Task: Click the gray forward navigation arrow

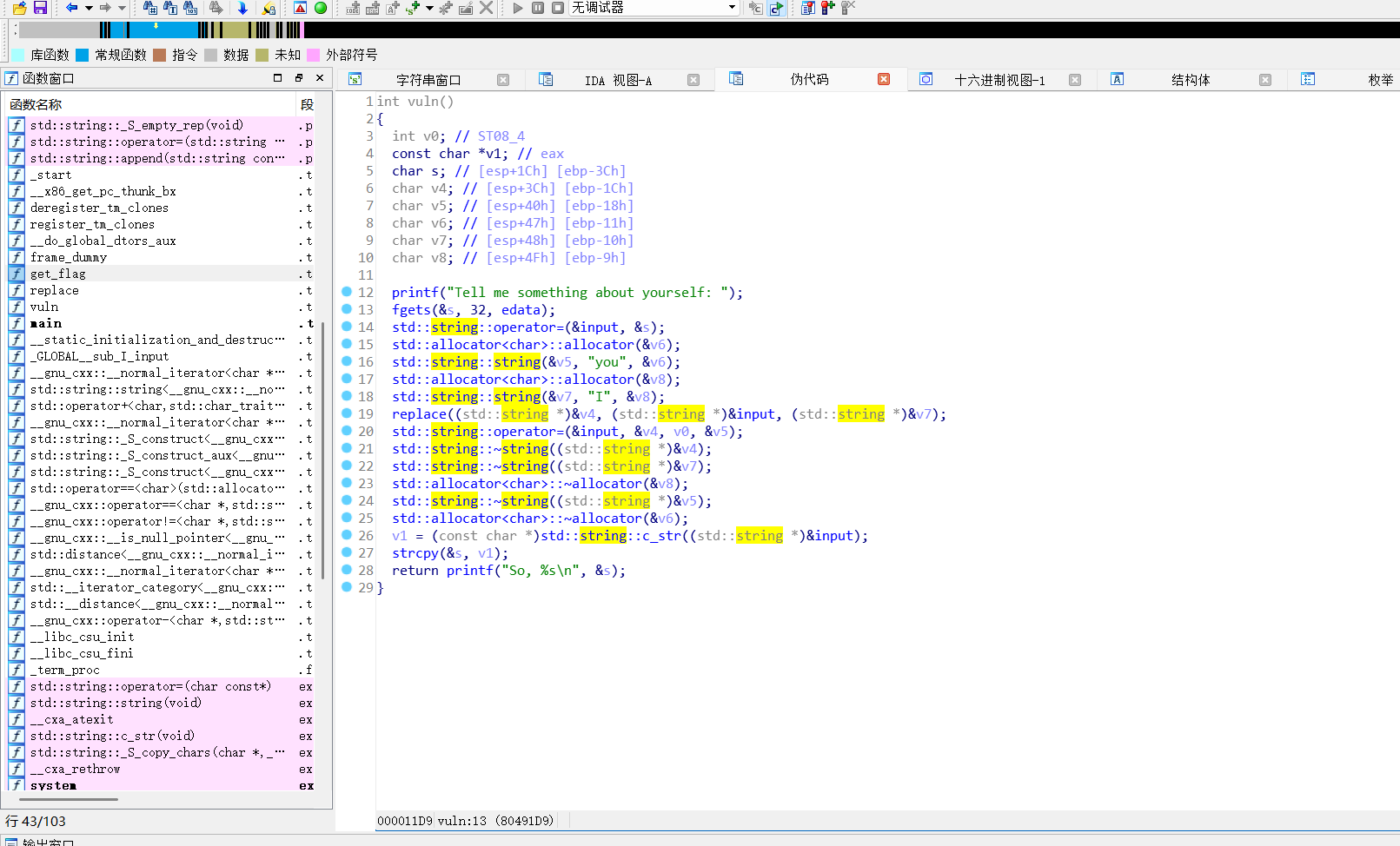Action: point(105,8)
